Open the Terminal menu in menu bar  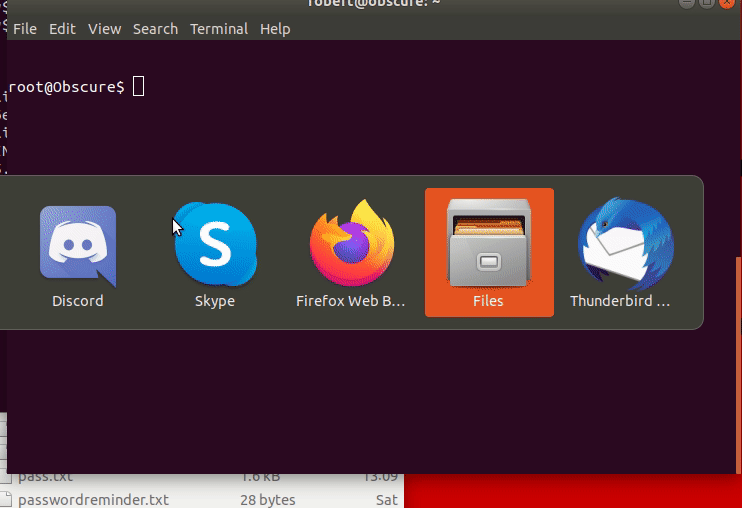coord(219,29)
